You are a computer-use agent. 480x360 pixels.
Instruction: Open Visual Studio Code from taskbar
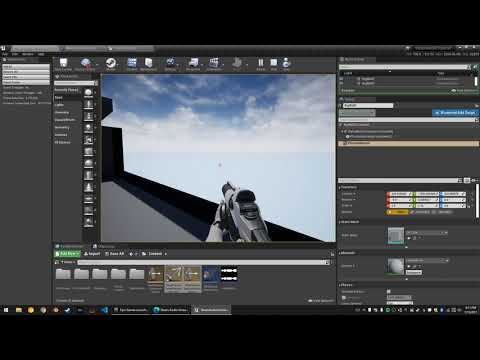(x=104, y=310)
